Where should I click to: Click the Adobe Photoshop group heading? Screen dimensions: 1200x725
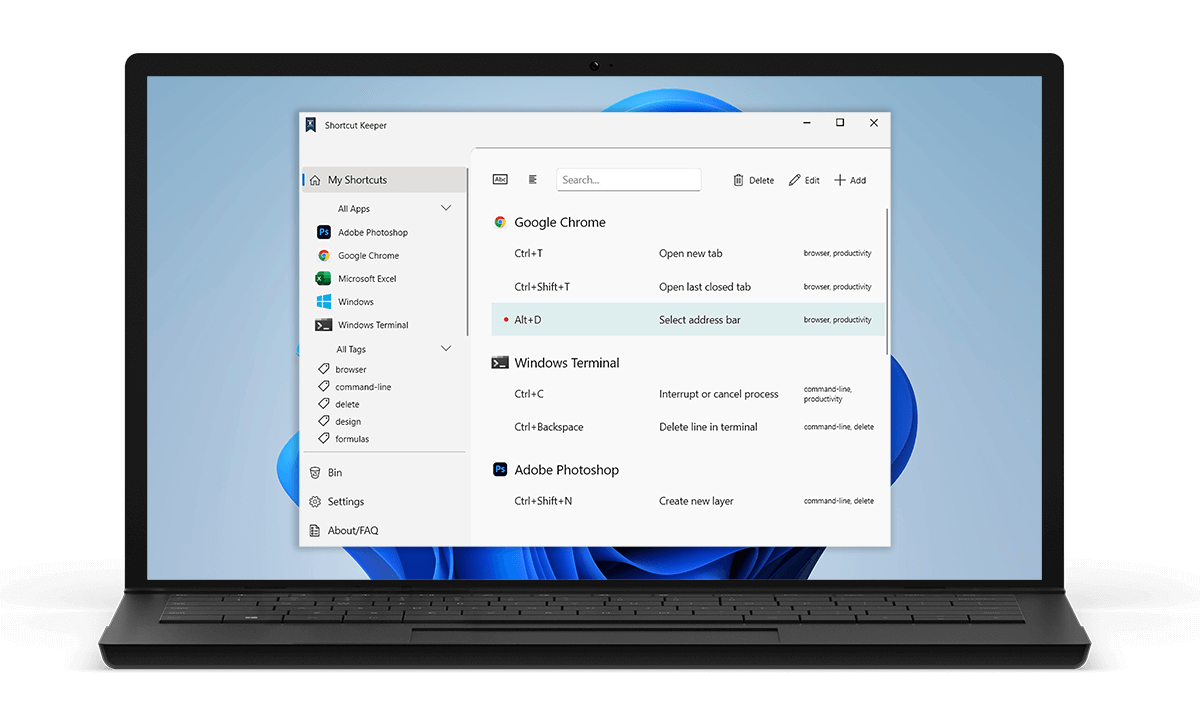point(566,470)
